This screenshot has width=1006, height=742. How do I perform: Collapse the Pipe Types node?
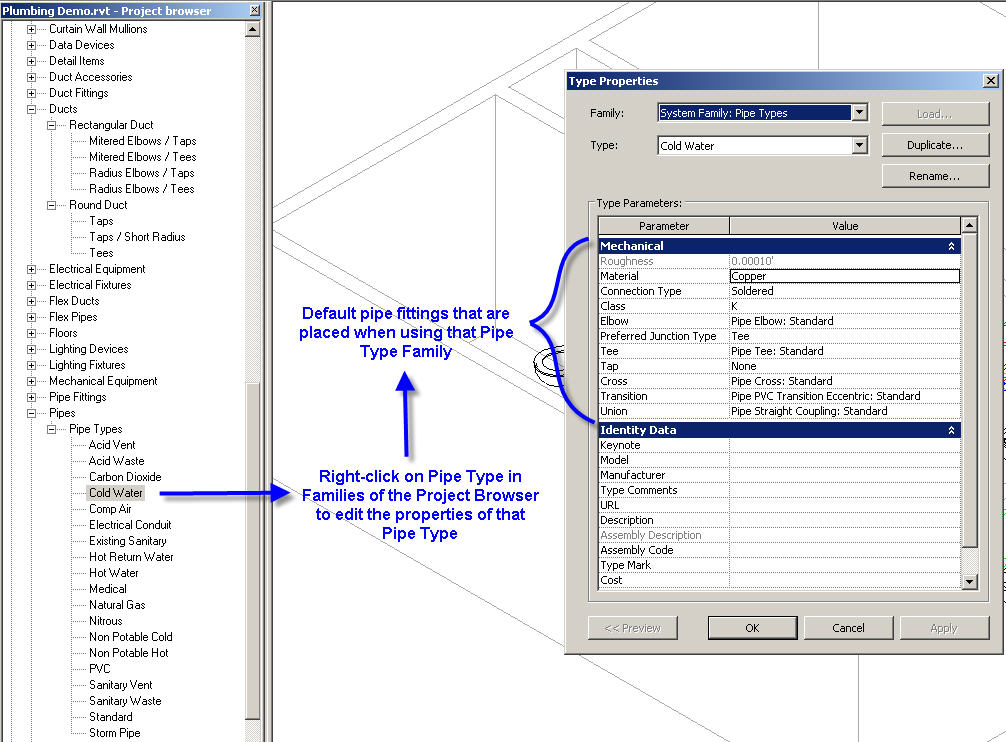[51, 430]
